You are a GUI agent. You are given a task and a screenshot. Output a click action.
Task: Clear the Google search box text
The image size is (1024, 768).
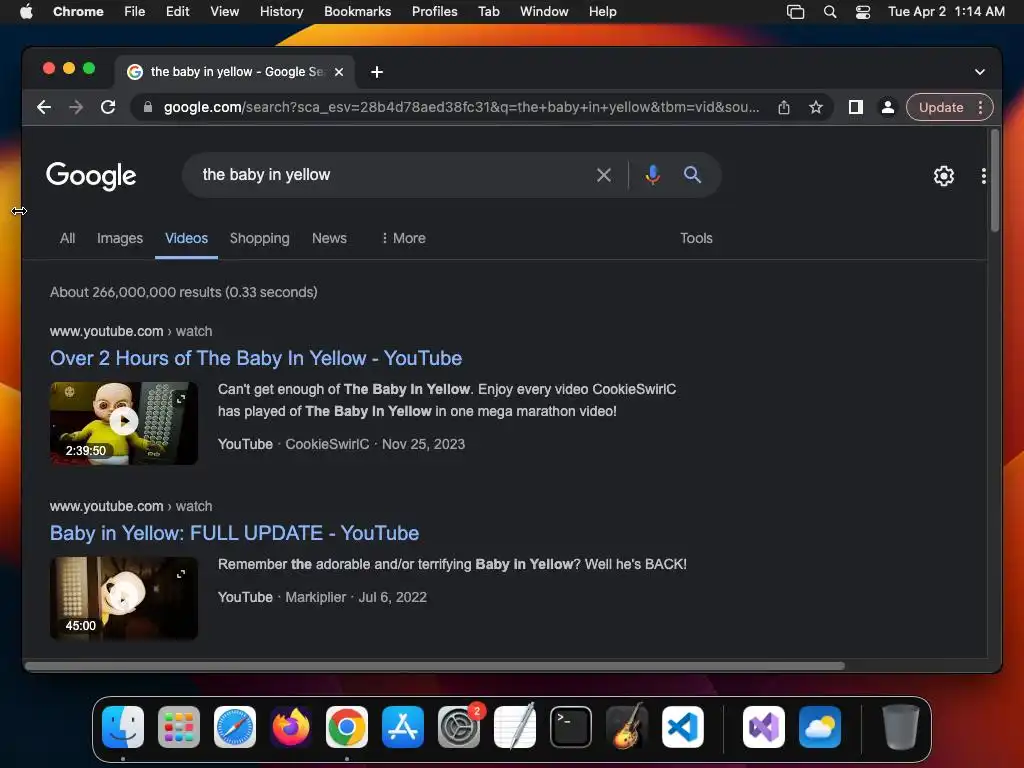tap(603, 175)
